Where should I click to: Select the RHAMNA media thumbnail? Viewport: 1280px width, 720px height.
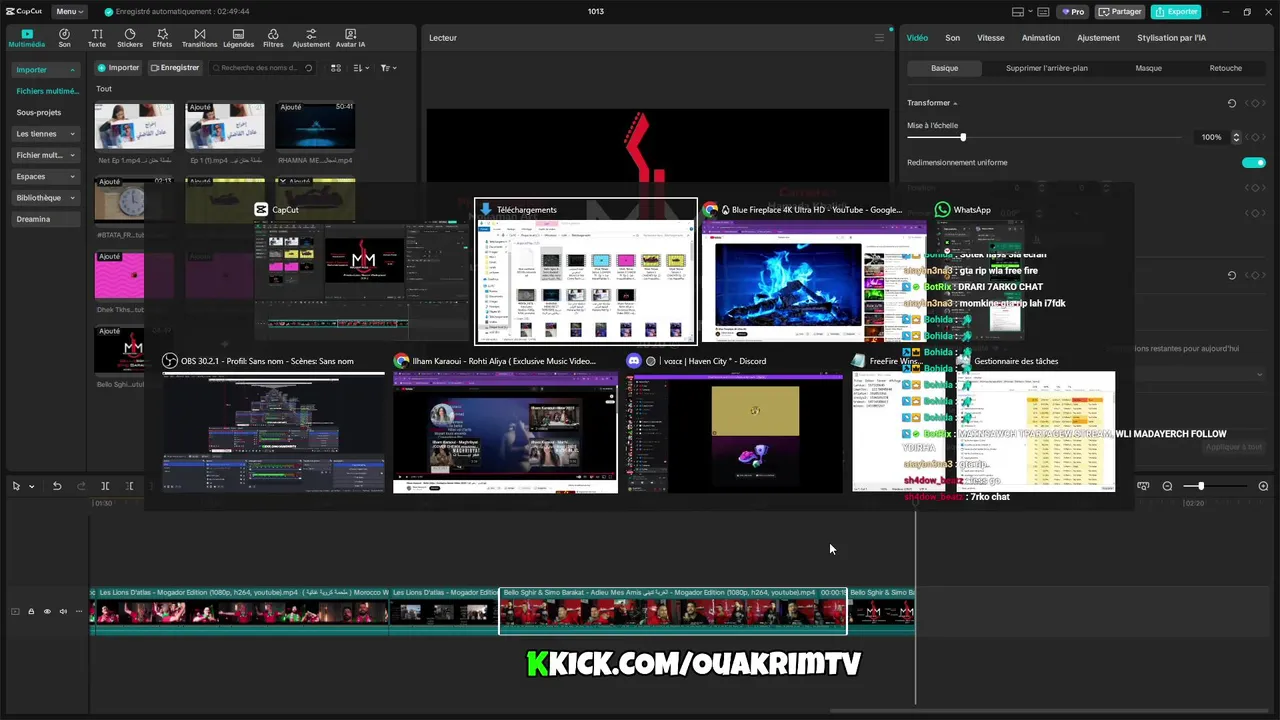tap(315, 125)
